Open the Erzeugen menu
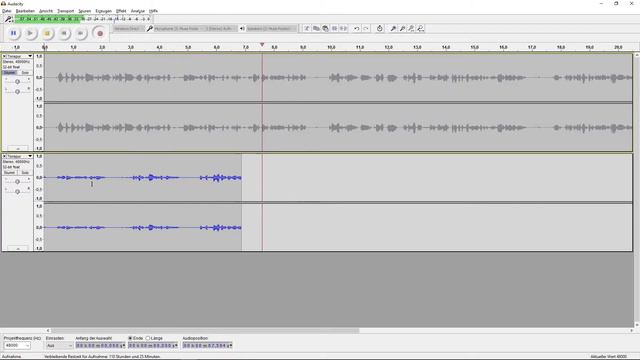The height and width of the screenshot is (360, 640). pyautogui.click(x=103, y=11)
